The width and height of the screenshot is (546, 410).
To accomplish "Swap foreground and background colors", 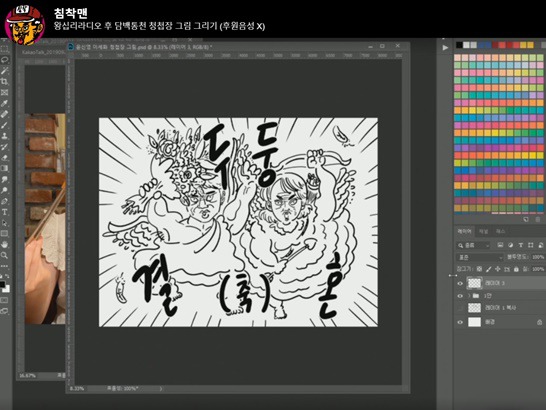I will tap(8, 276).
